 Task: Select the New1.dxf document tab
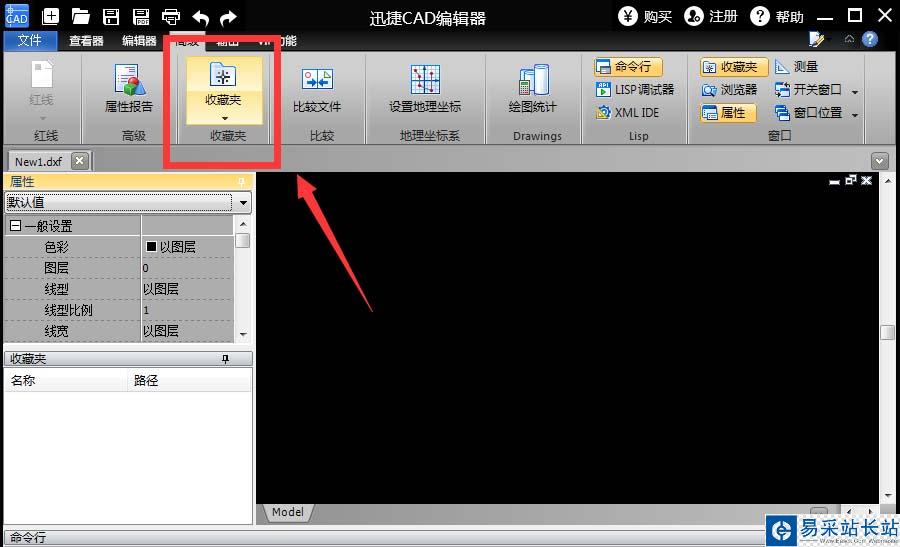[x=38, y=161]
